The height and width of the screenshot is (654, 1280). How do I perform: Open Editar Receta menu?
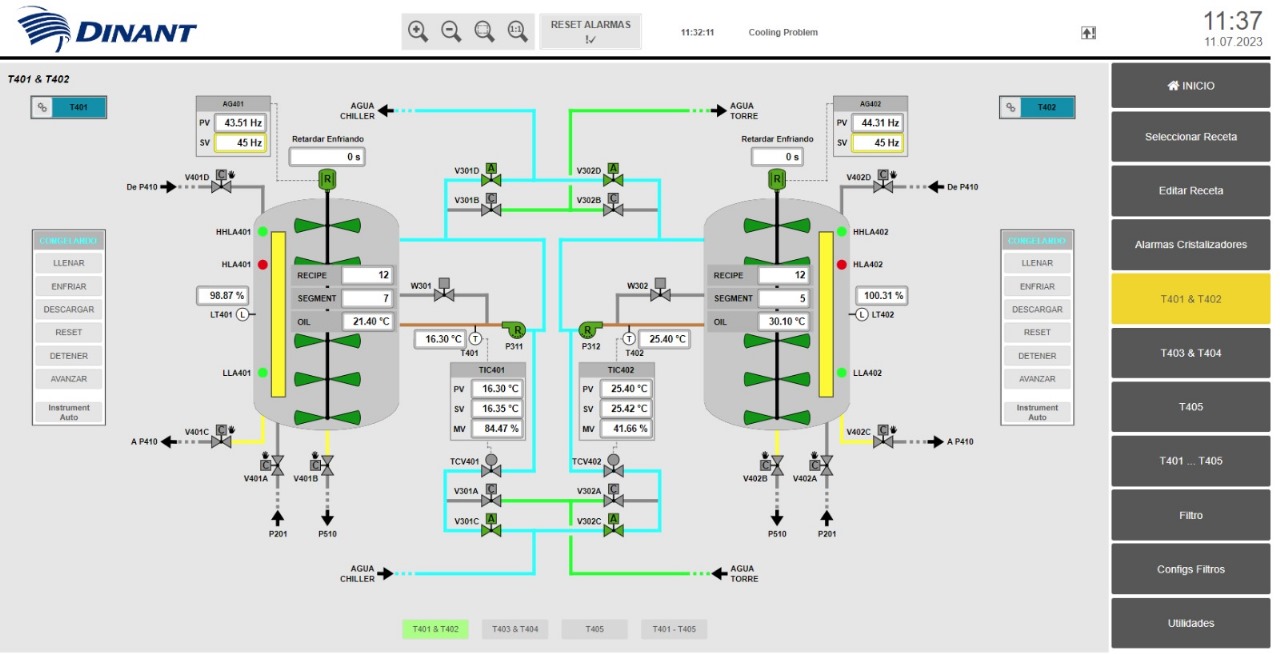[x=1191, y=190]
